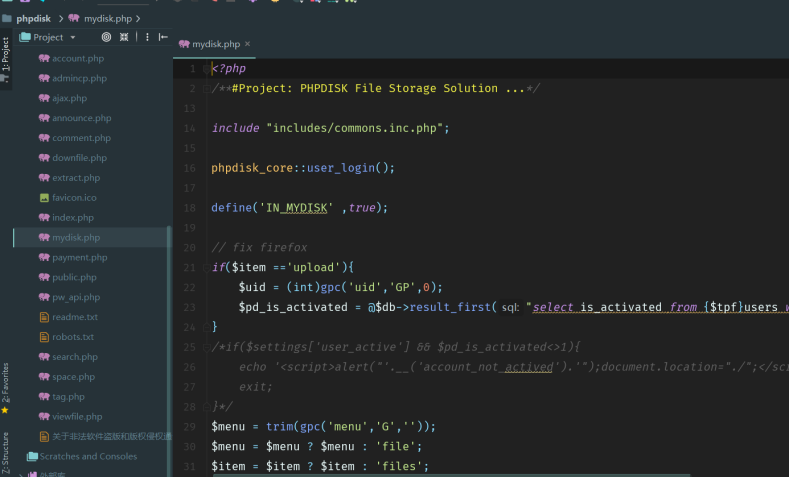Screen dimensions: 789x478
Task: Select payment.php in the project tree
Action: click(80, 258)
